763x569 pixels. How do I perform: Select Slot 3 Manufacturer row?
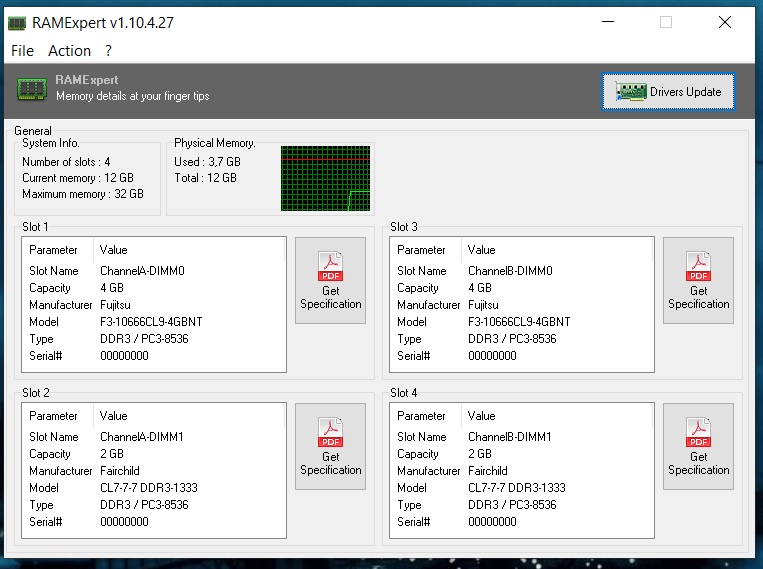522,305
